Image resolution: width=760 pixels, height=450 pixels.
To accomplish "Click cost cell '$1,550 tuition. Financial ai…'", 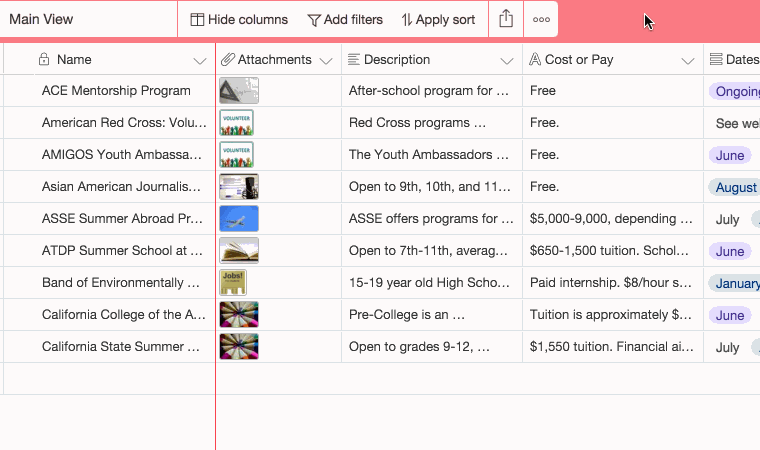I will 613,347.
